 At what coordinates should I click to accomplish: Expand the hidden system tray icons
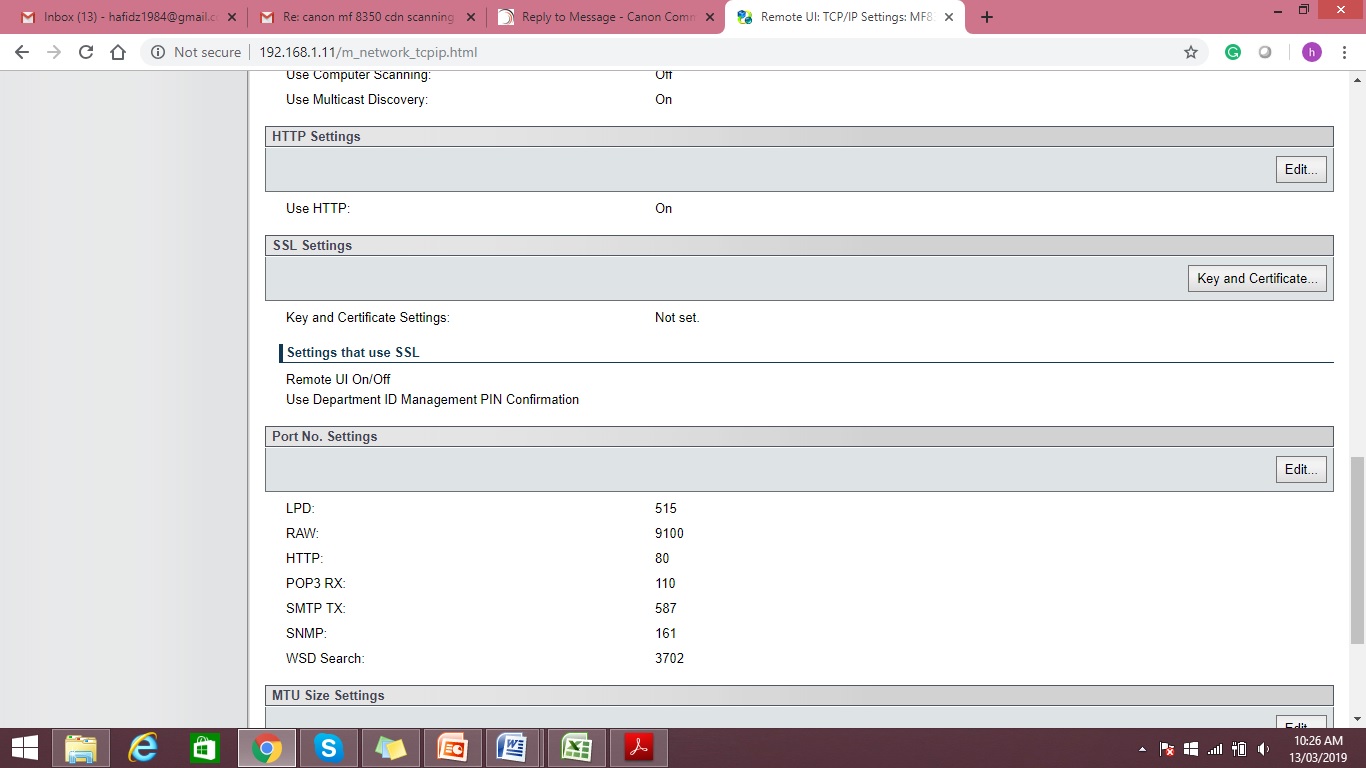[x=1142, y=749]
